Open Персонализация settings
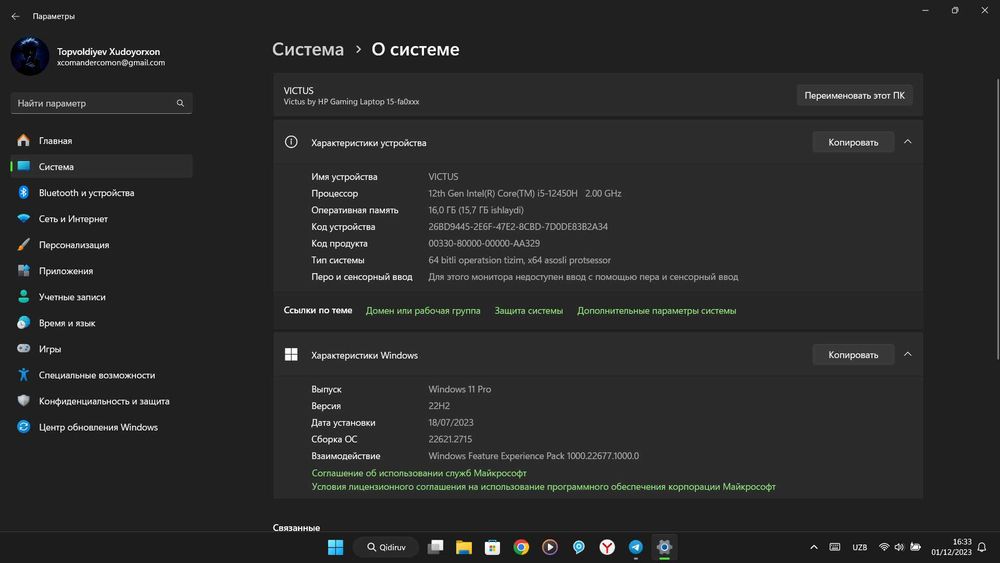This screenshot has height=563, width=1000. tap(101, 245)
